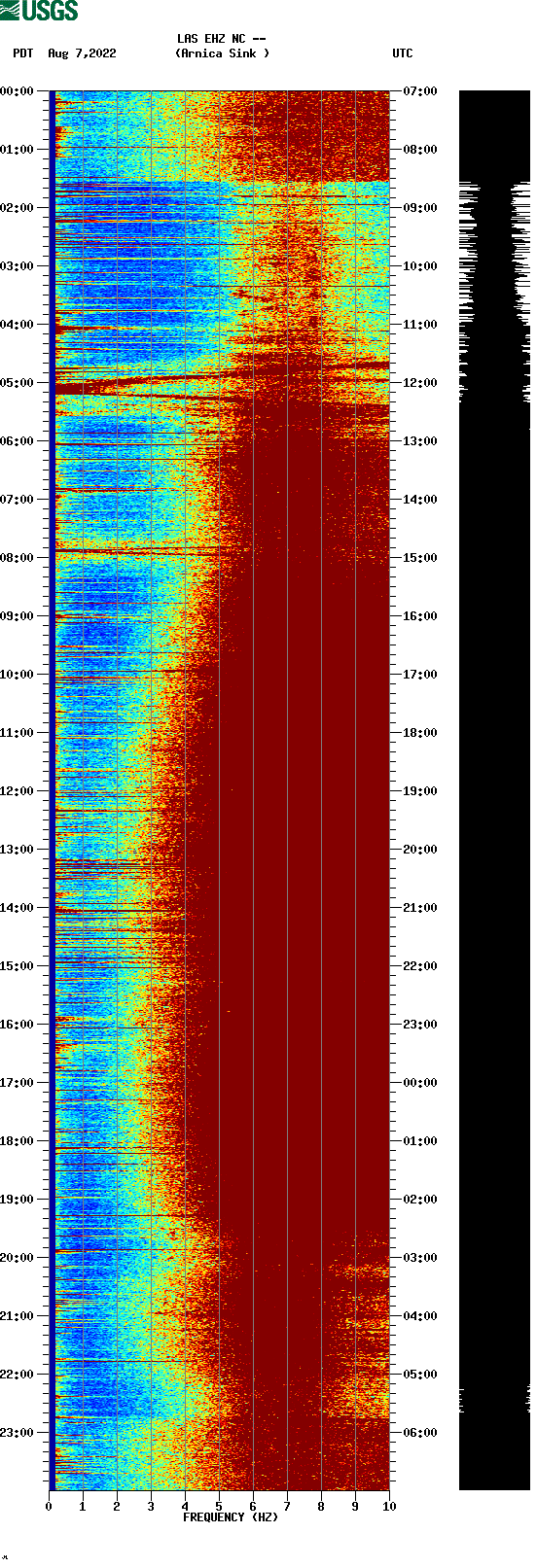
Task: Click the FREQUENCY (HZ) axis label
Action: (231, 1517)
